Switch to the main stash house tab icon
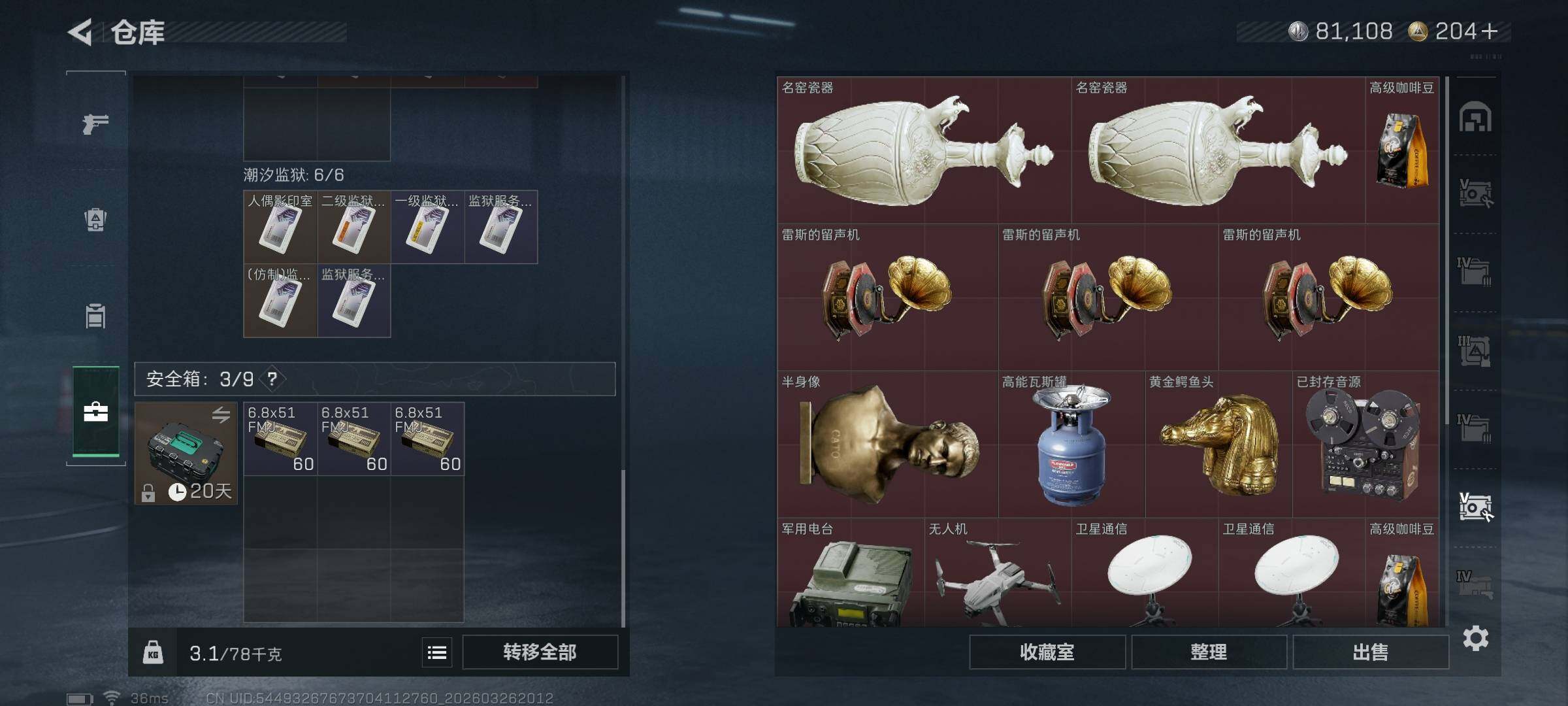Image resolution: width=1568 pixels, height=706 pixels. tap(1475, 118)
